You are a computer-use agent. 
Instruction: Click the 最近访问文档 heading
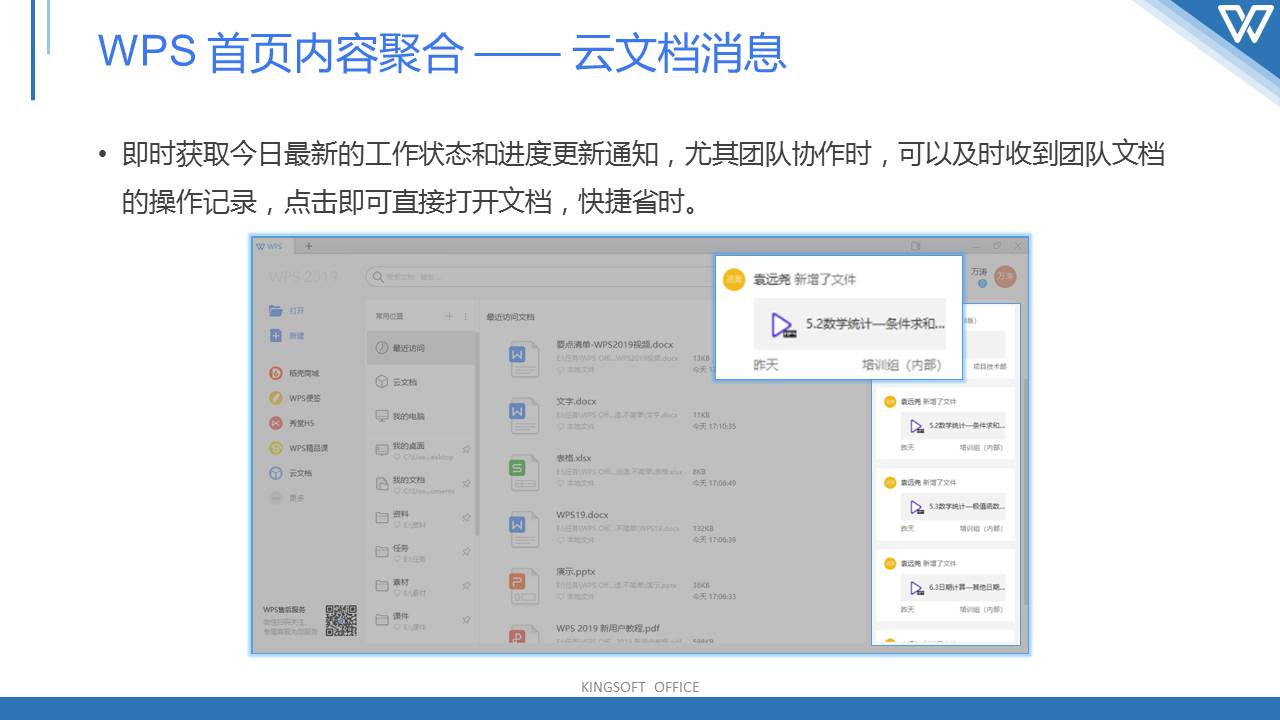pyautogui.click(x=510, y=317)
